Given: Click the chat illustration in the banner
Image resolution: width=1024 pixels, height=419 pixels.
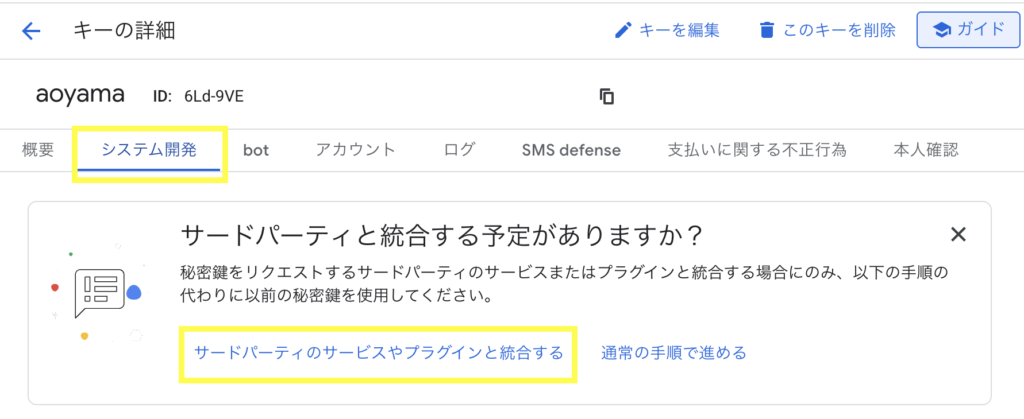Looking at the screenshot, I should tap(100, 291).
